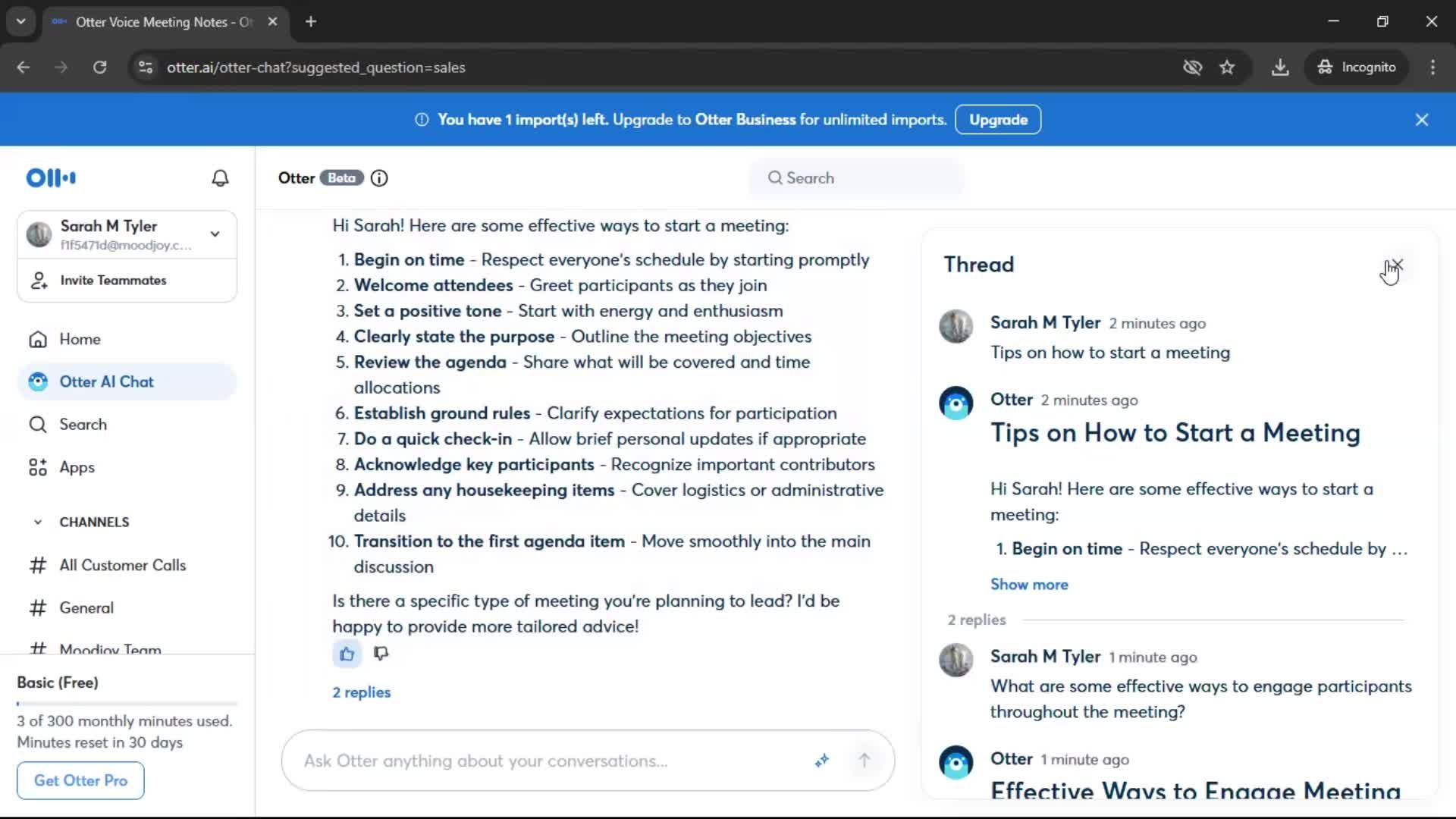The width and height of the screenshot is (1456, 819).
Task: Close the Otter Voice Meeting Notes tab
Action: pyautogui.click(x=272, y=22)
